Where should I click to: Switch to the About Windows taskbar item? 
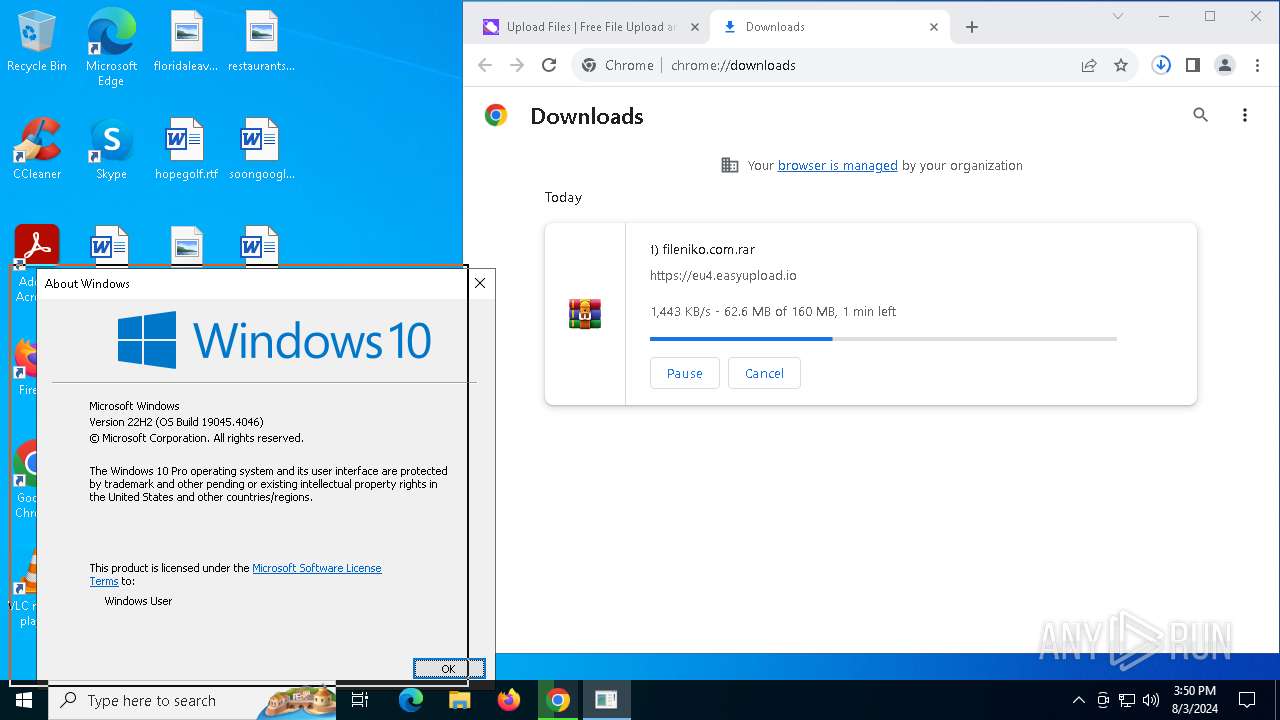pos(606,700)
